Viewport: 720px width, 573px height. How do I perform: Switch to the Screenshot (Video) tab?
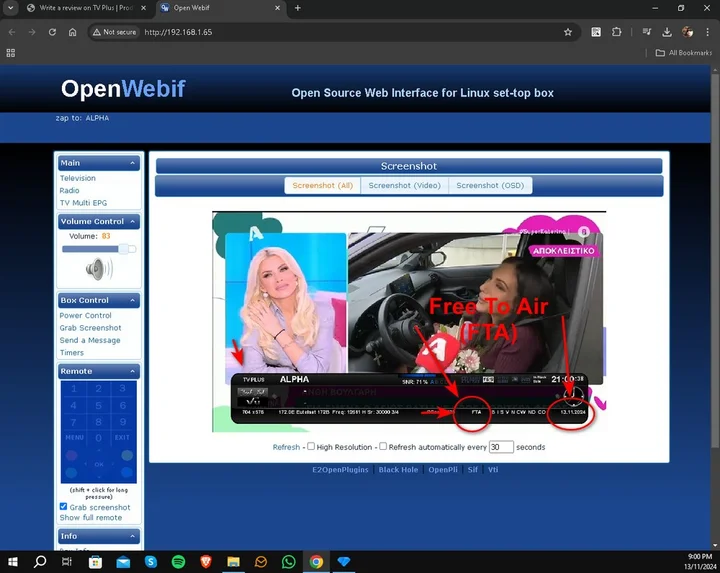pyautogui.click(x=405, y=185)
